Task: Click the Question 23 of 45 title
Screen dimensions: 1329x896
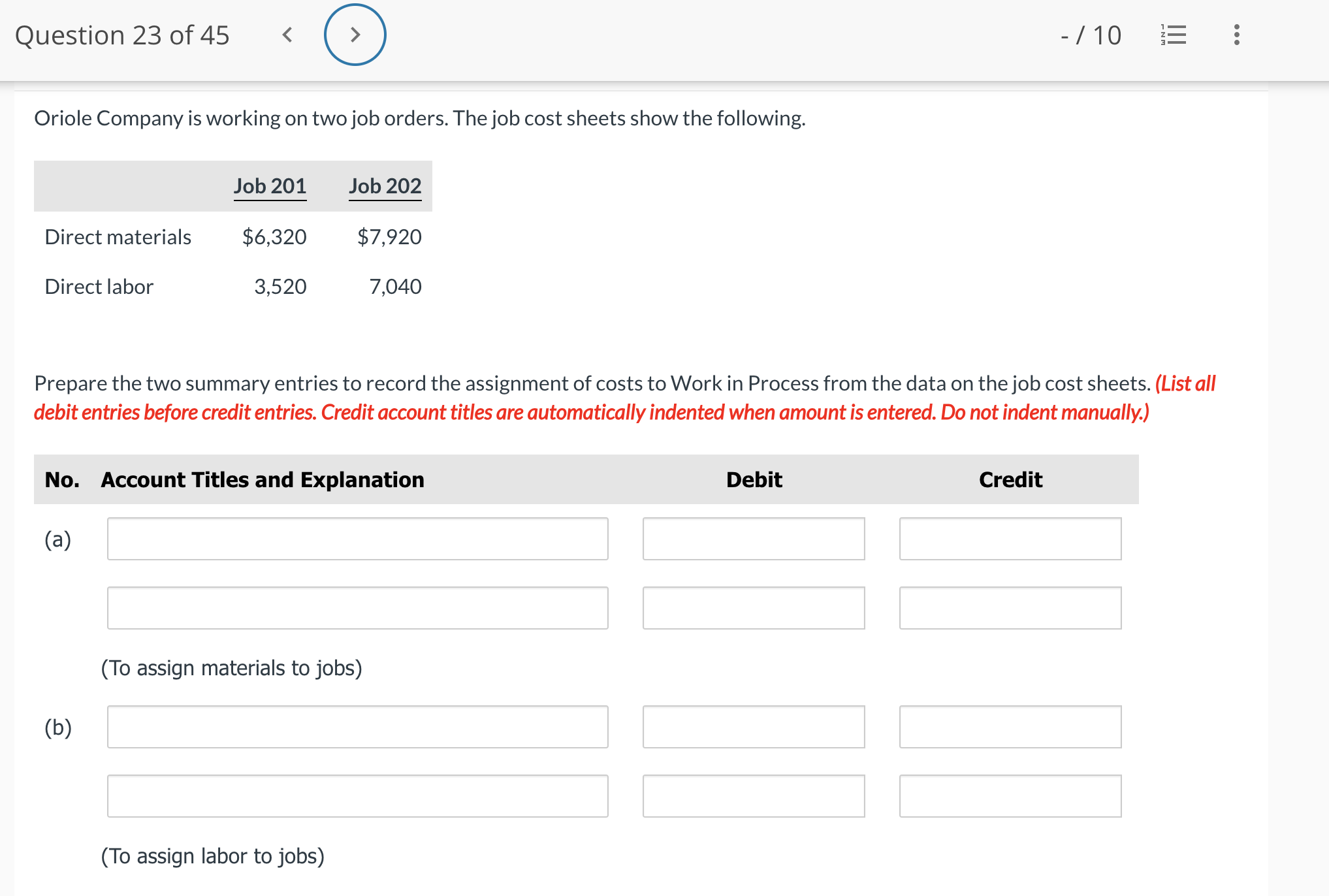Action: pos(122,35)
